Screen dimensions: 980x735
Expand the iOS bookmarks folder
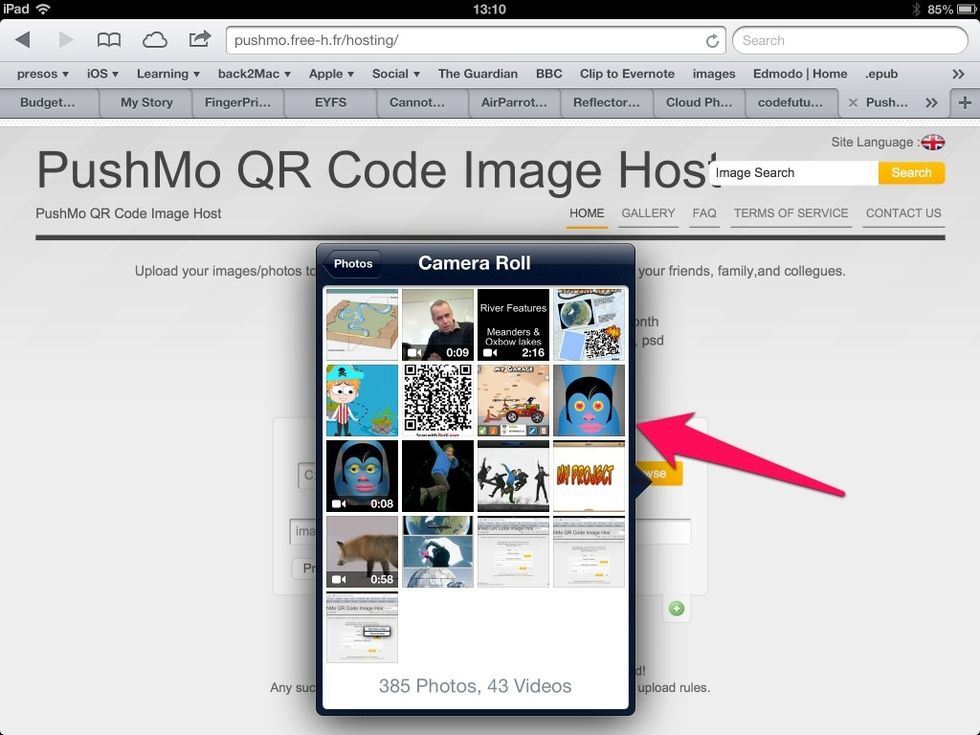pos(102,74)
